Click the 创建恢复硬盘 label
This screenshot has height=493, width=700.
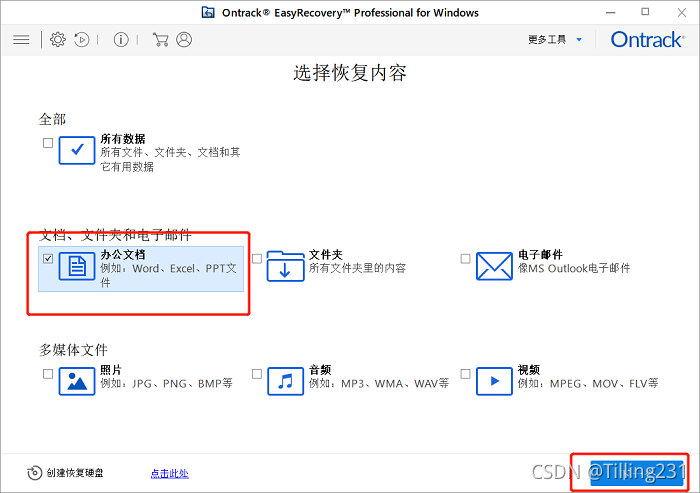point(75,473)
